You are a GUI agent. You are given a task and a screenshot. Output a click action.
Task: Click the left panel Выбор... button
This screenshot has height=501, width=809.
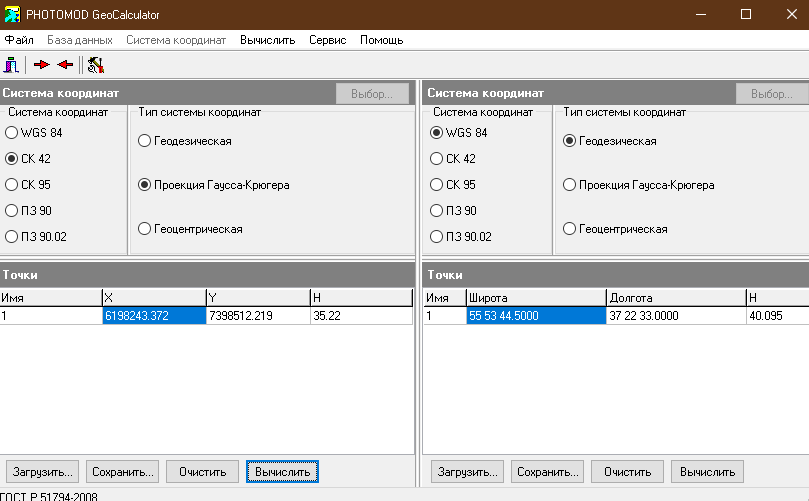pyautogui.click(x=372, y=94)
